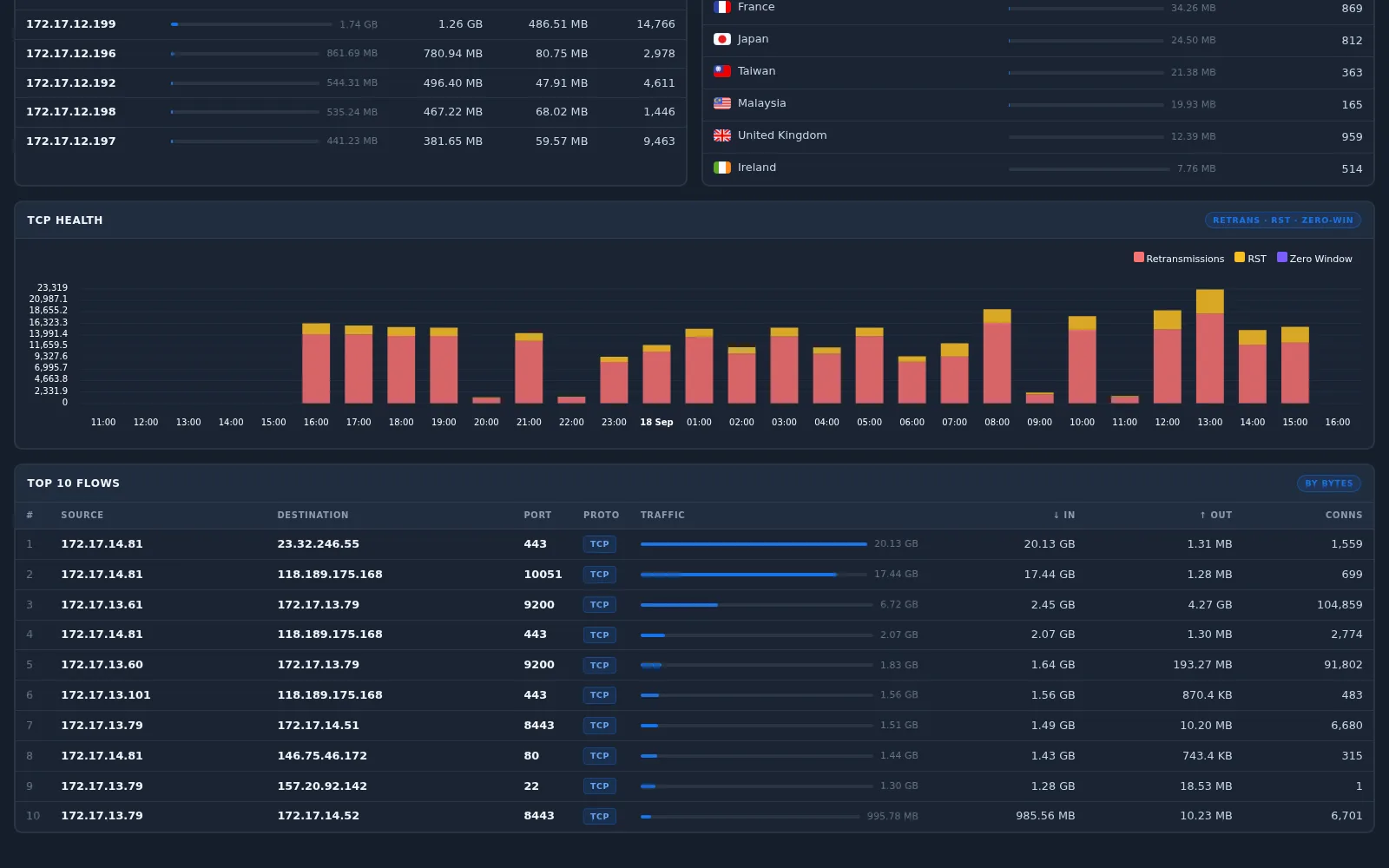Image resolution: width=1389 pixels, height=868 pixels.
Task: Select the 18 Sep axis label
Action: coord(656,422)
